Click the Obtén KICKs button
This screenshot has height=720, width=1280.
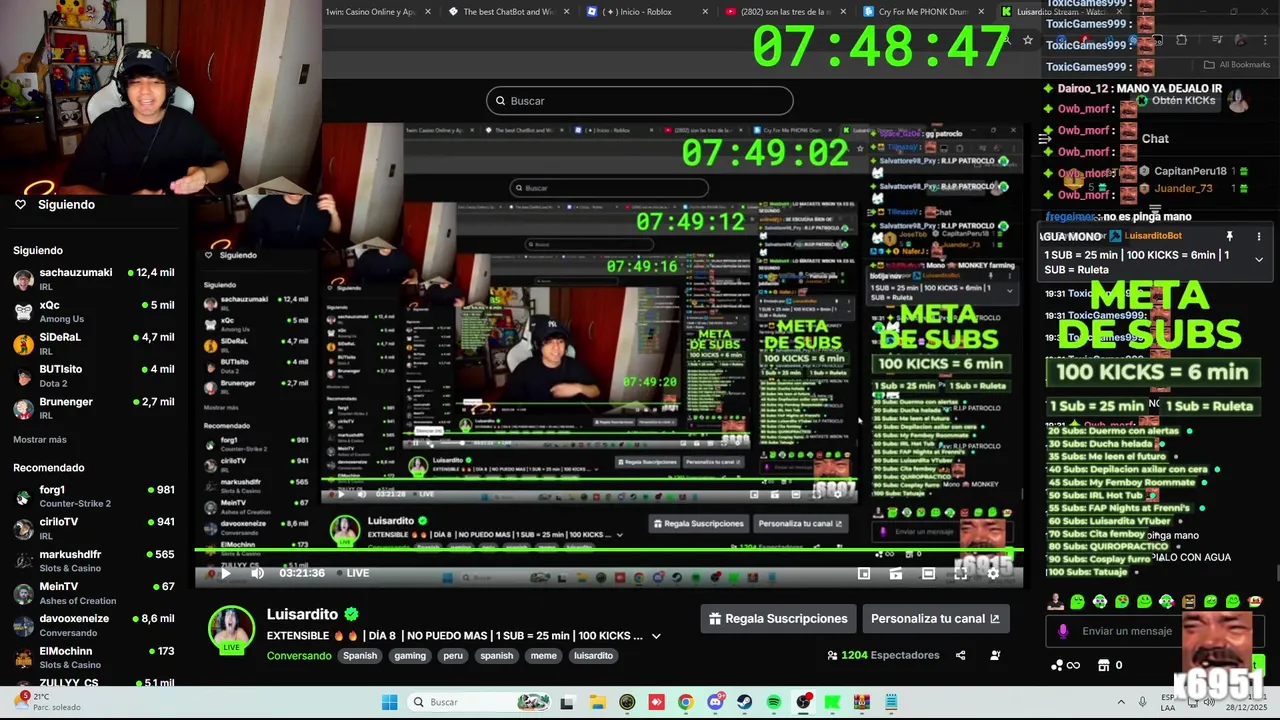(1177, 101)
